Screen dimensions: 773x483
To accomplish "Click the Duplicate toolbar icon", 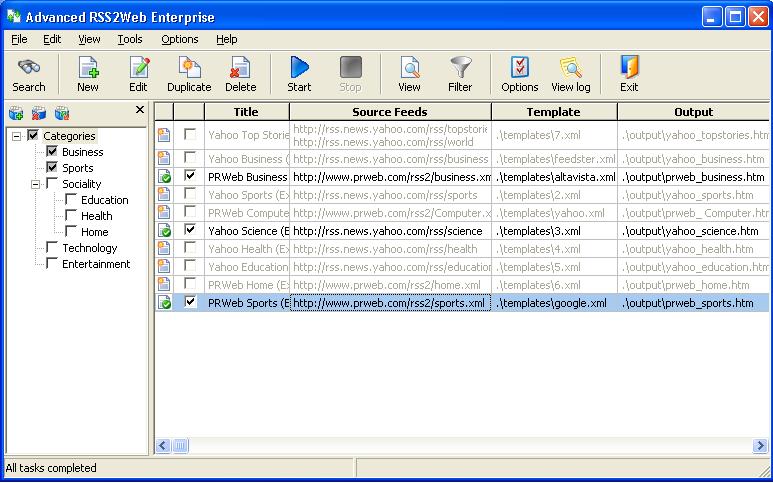I will click(x=189, y=68).
